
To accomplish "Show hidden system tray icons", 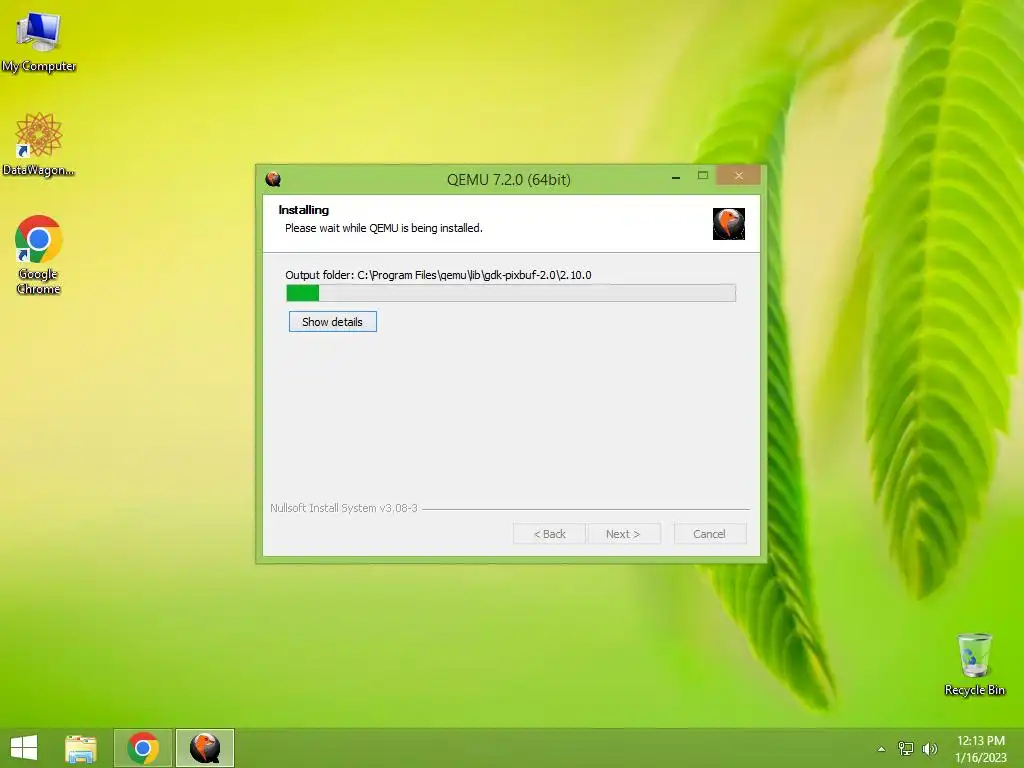I will point(881,748).
